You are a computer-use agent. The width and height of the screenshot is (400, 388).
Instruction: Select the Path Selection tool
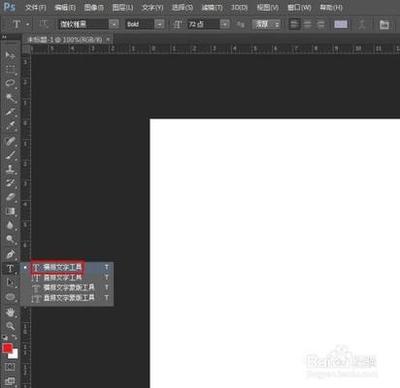click(x=10, y=282)
